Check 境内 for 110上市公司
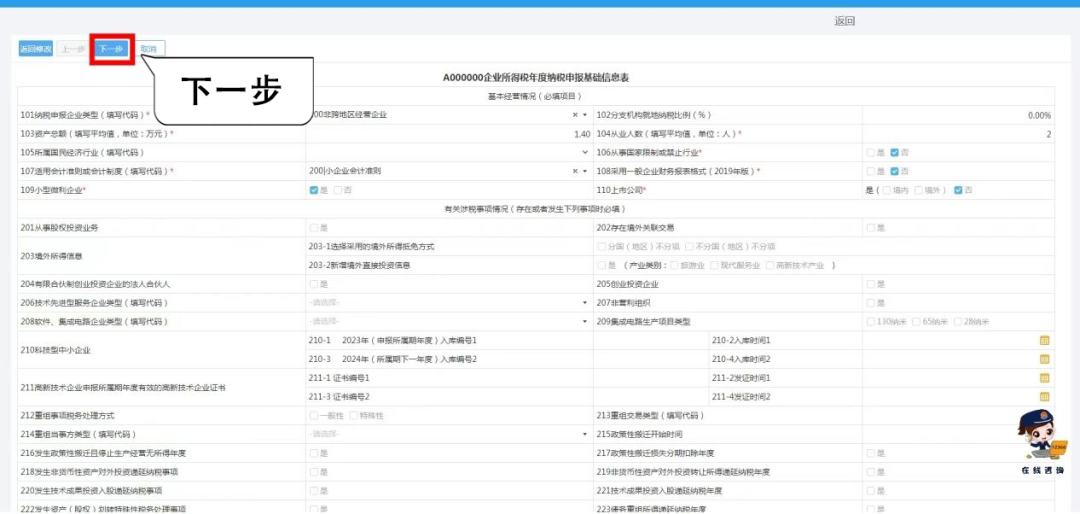This screenshot has height=514, width=1080. (x=886, y=190)
